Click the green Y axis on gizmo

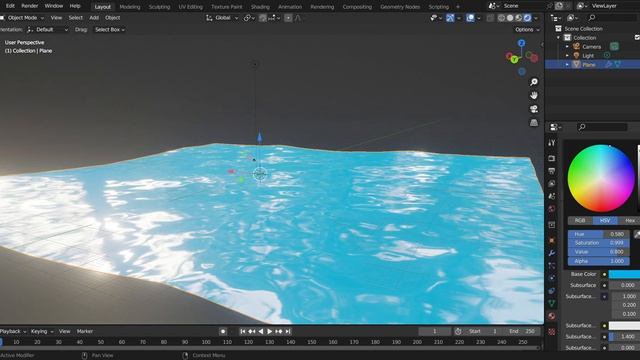pyautogui.click(x=514, y=60)
